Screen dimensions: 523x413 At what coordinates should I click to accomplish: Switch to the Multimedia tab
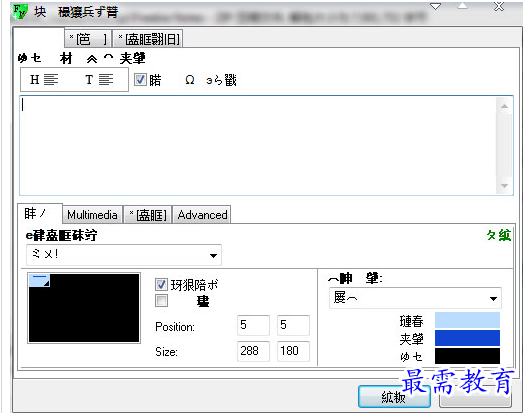[92, 215]
